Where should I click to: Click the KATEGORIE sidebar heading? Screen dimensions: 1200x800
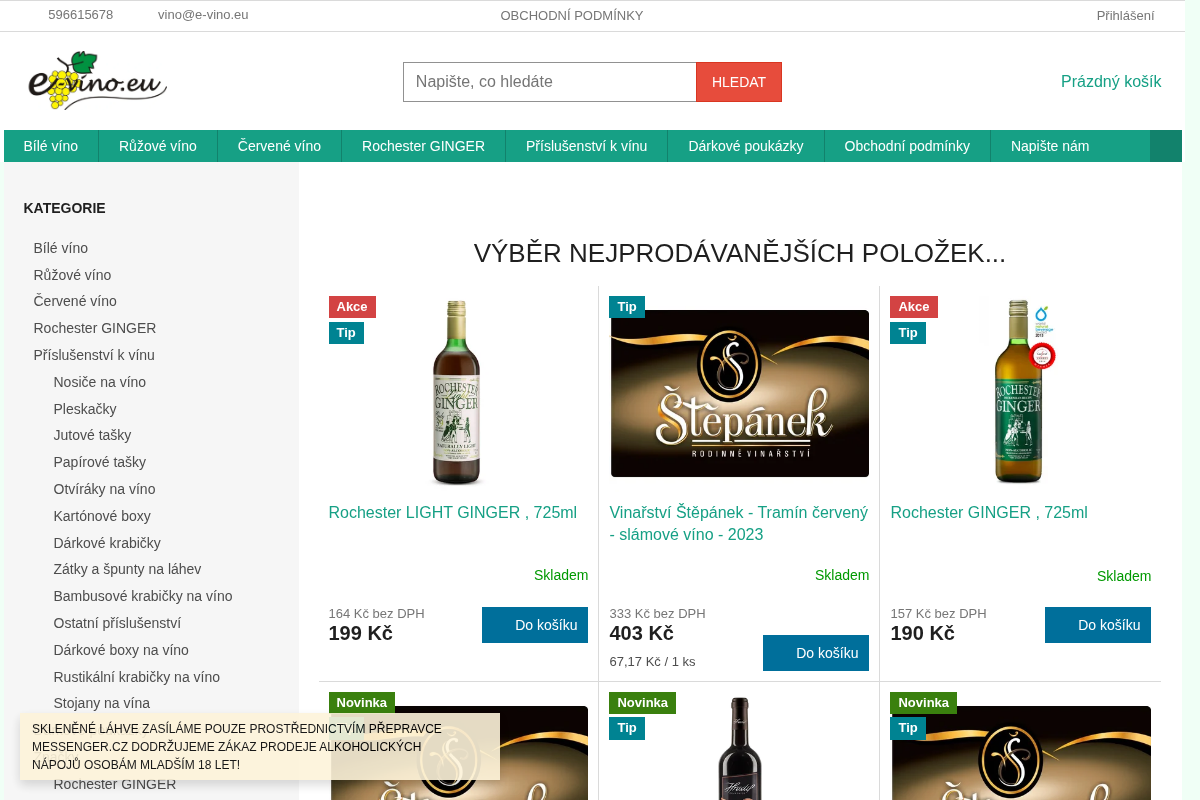(65, 208)
